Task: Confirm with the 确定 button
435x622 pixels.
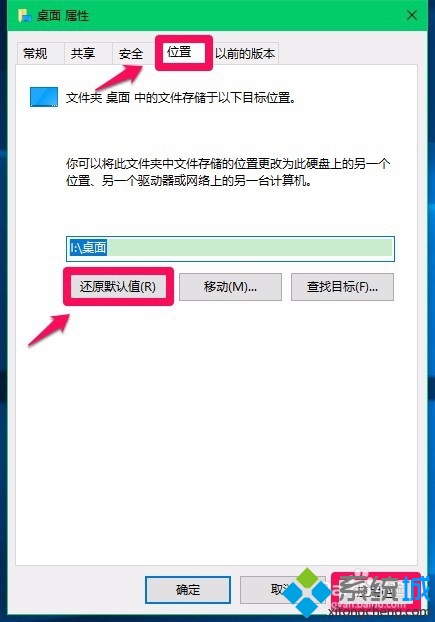Action: (188, 590)
